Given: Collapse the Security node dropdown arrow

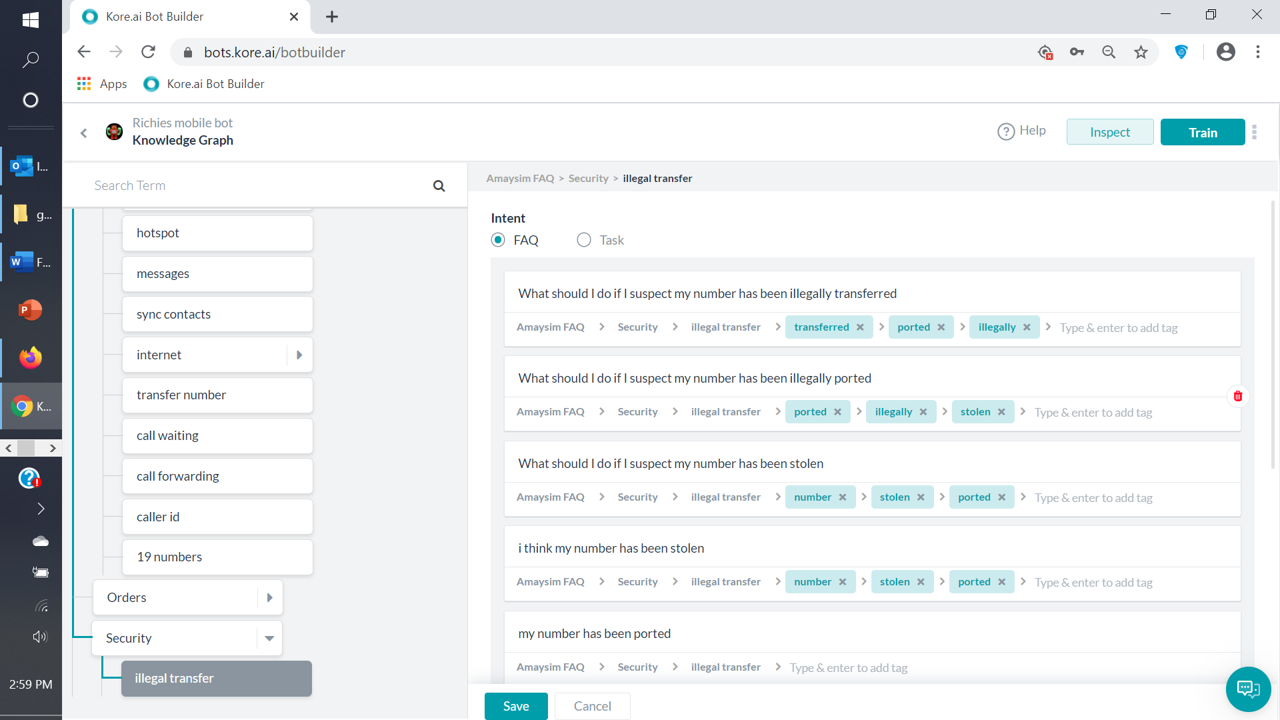Looking at the screenshot, I should pyautogui.click(x=269, y=638).
